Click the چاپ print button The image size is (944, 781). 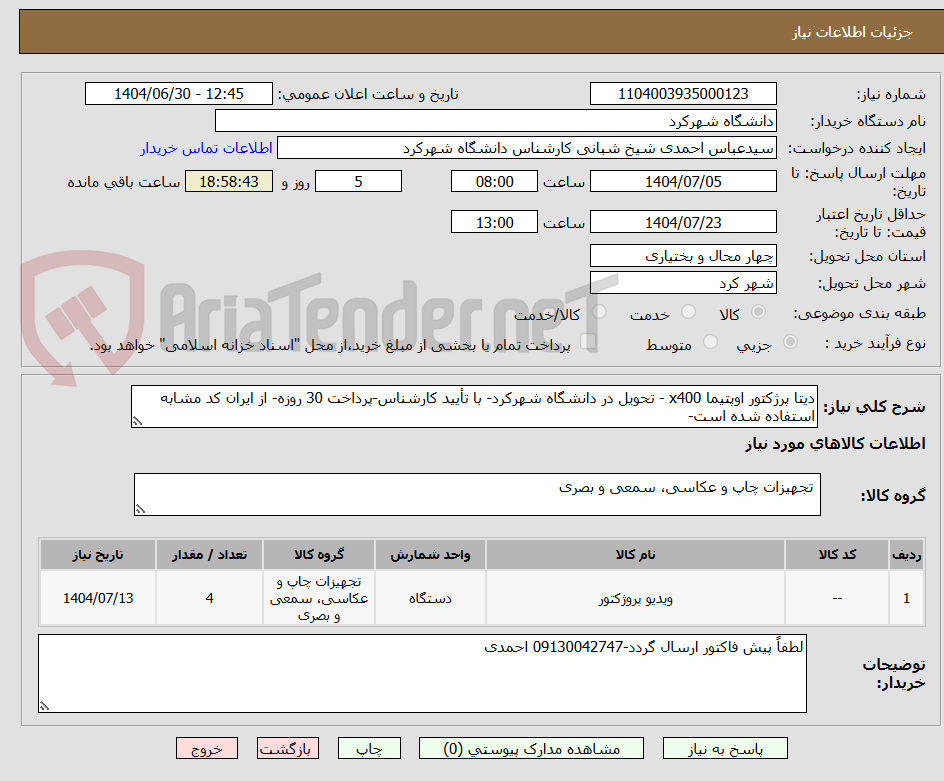(x=369, y=748)
